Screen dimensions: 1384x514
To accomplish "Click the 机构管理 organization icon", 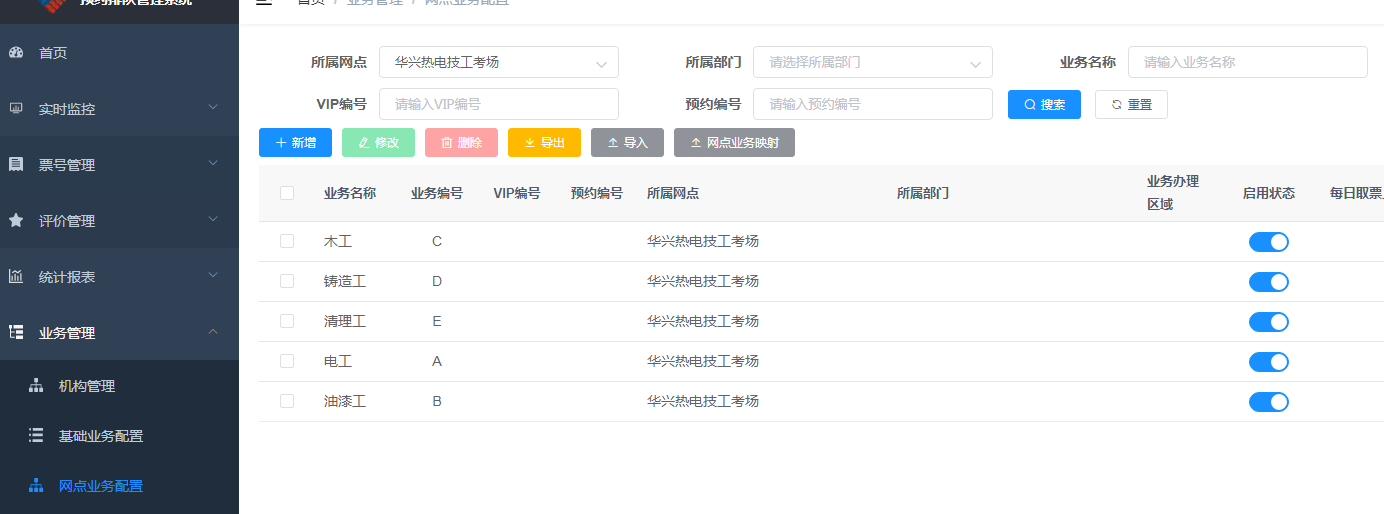I will 36,386.
